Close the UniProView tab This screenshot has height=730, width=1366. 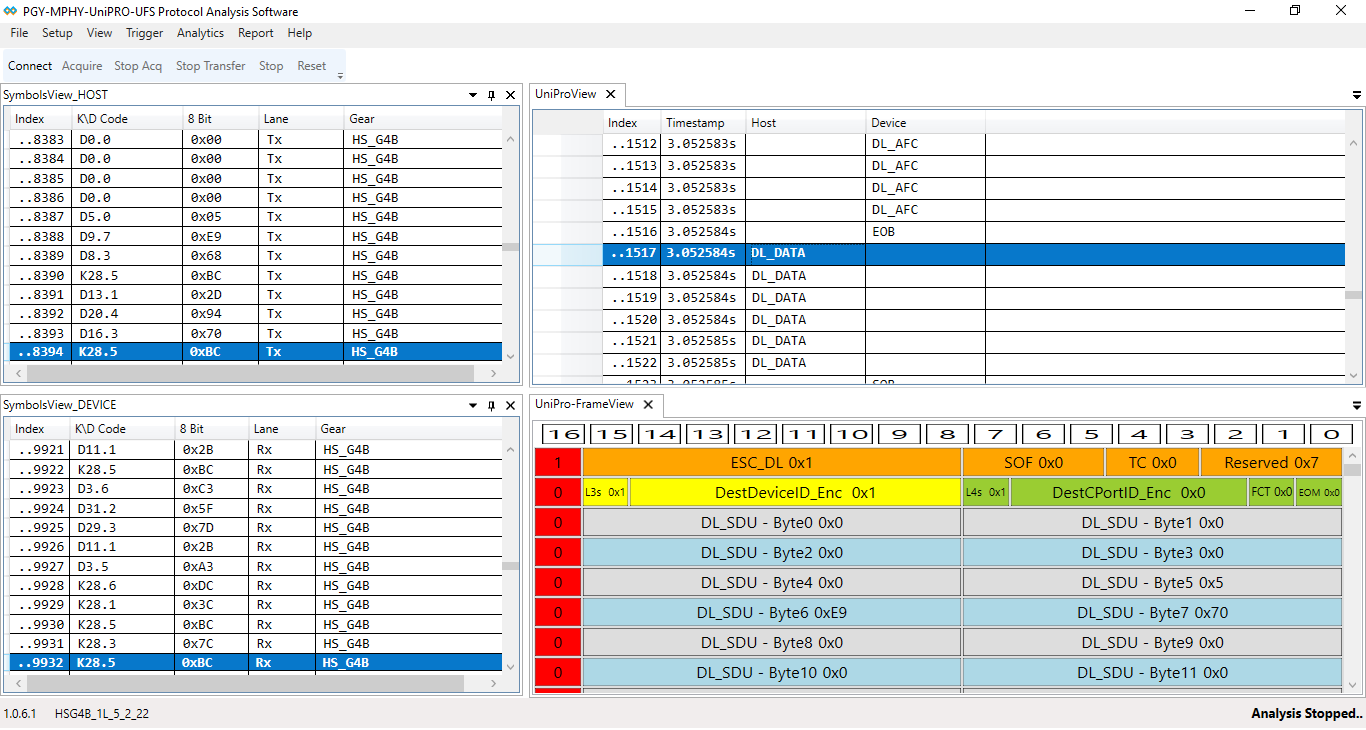coord(610,94)
